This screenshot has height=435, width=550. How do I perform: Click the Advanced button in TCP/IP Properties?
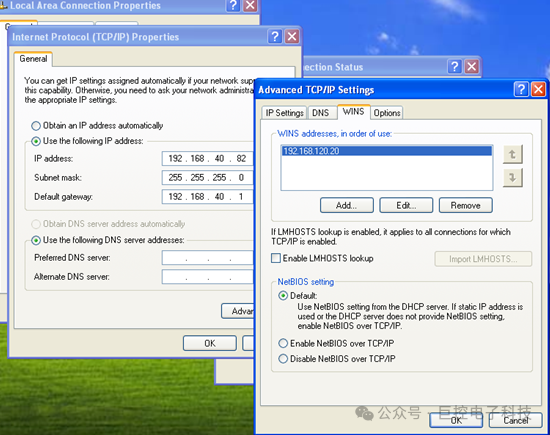[237, 311]
